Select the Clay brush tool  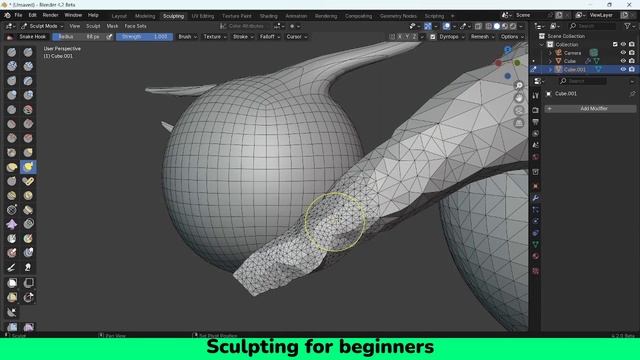coord(11,66)
